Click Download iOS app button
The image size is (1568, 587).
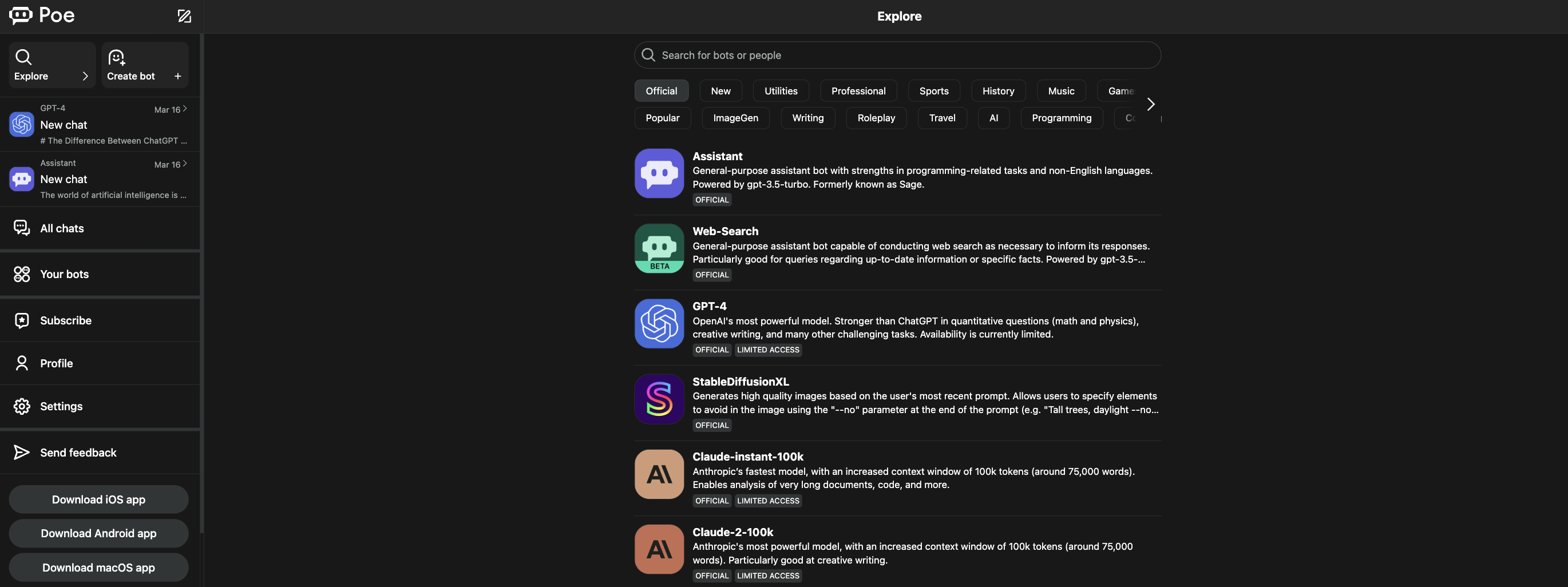(x=98, y=499)
